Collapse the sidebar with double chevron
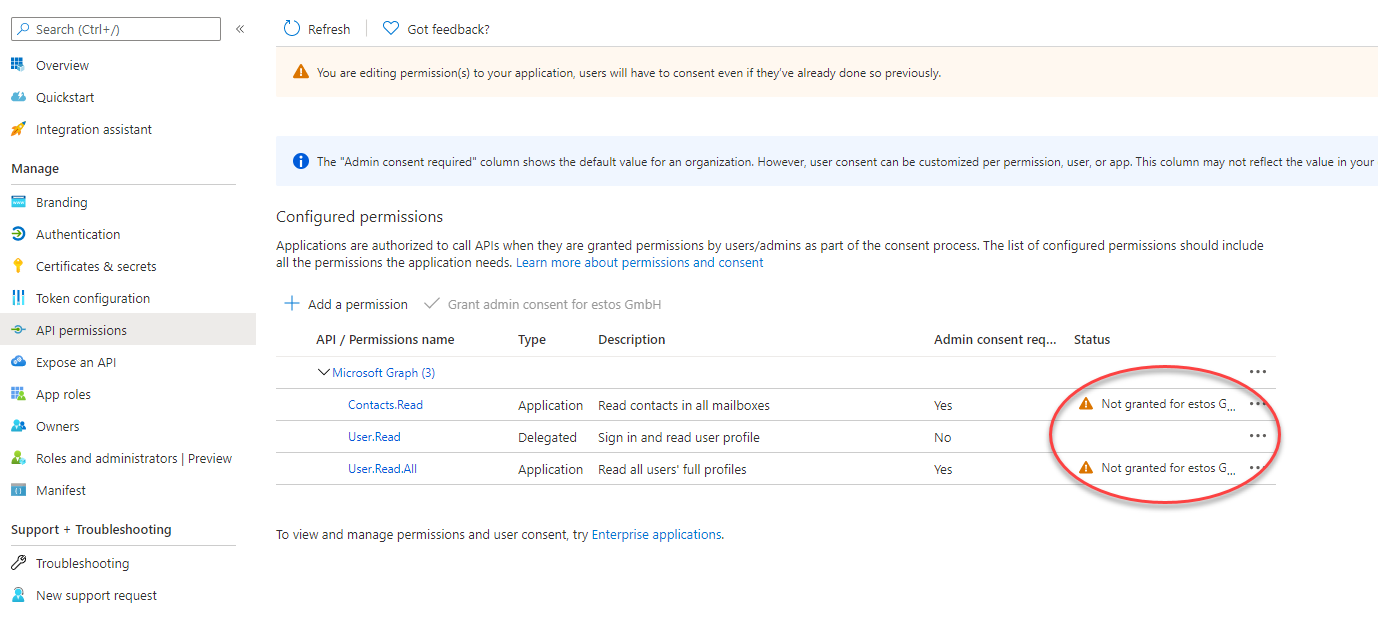Image resolution: width=1378 pixels, height=628 pixels. coord(240,29)
